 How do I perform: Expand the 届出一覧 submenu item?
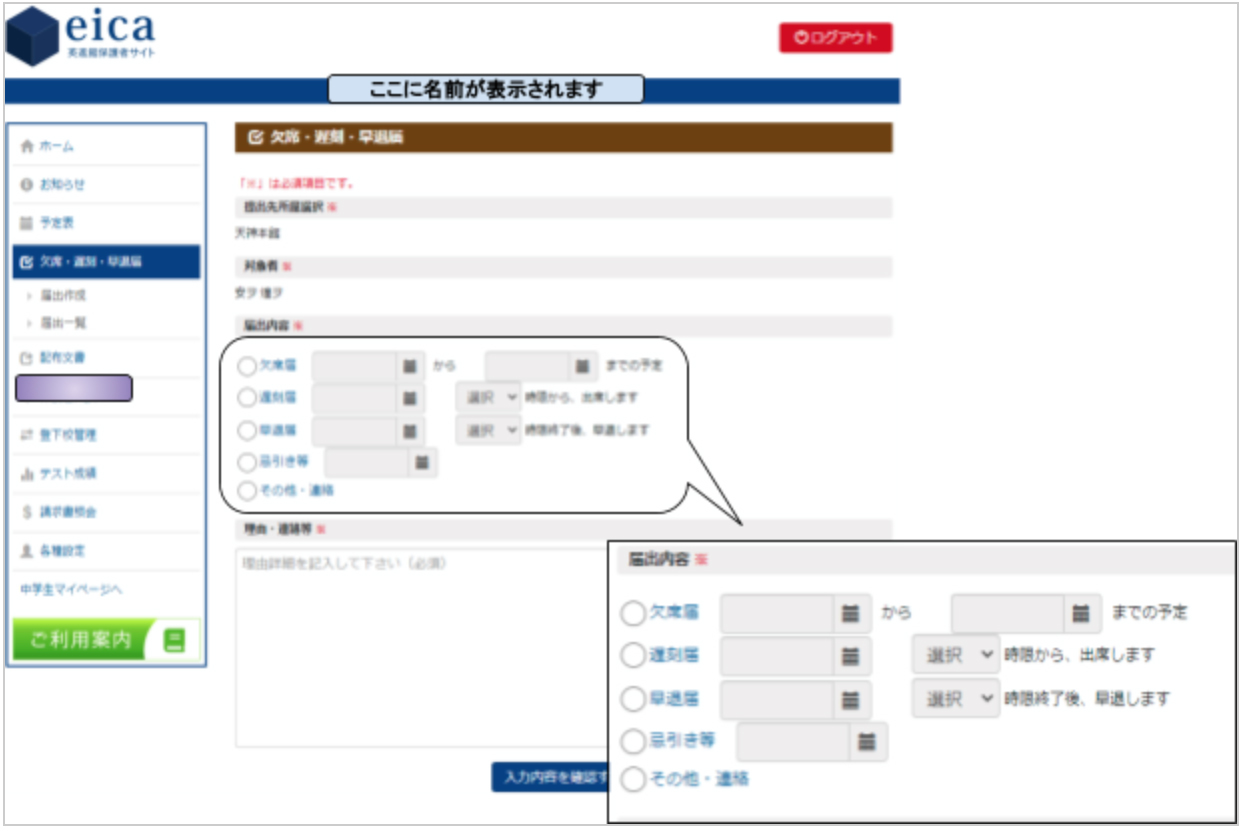[x=61, y=323]
